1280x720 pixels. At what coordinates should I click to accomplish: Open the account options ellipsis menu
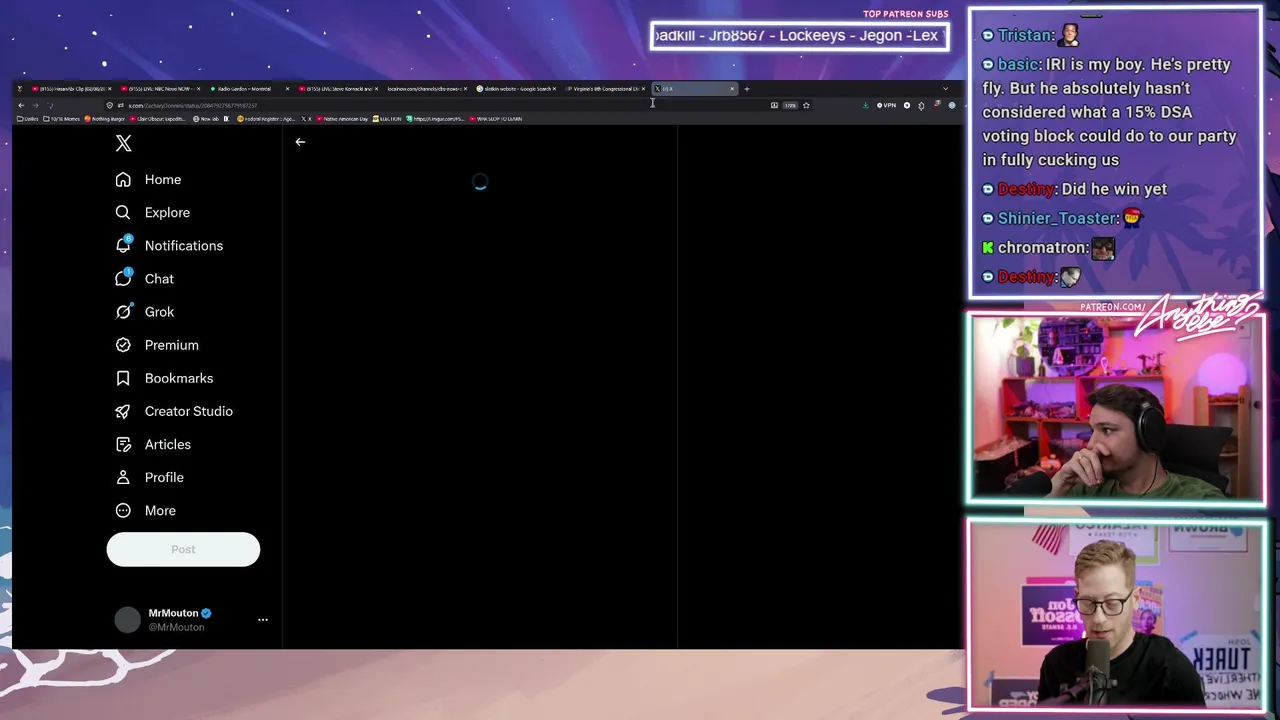tap(263, 620)
